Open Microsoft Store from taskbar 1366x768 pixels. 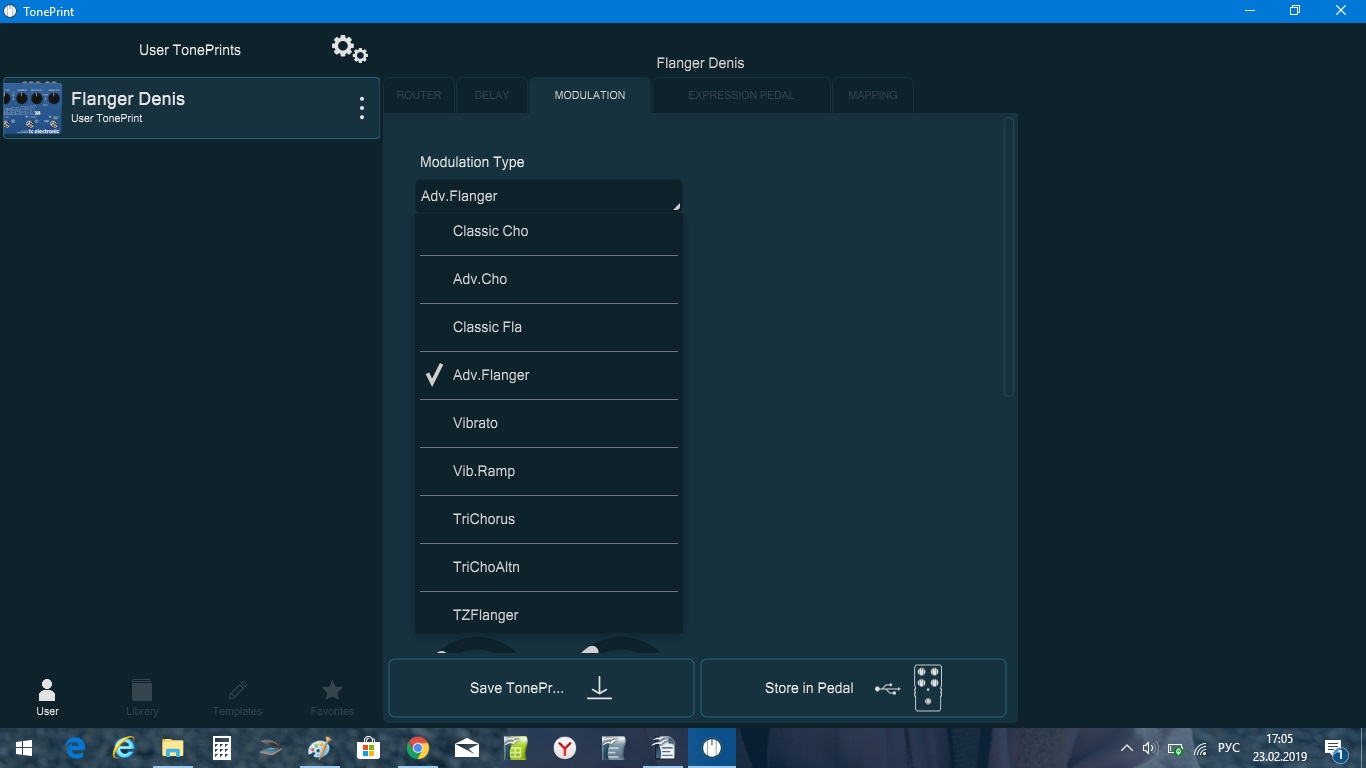pos(369,748)
